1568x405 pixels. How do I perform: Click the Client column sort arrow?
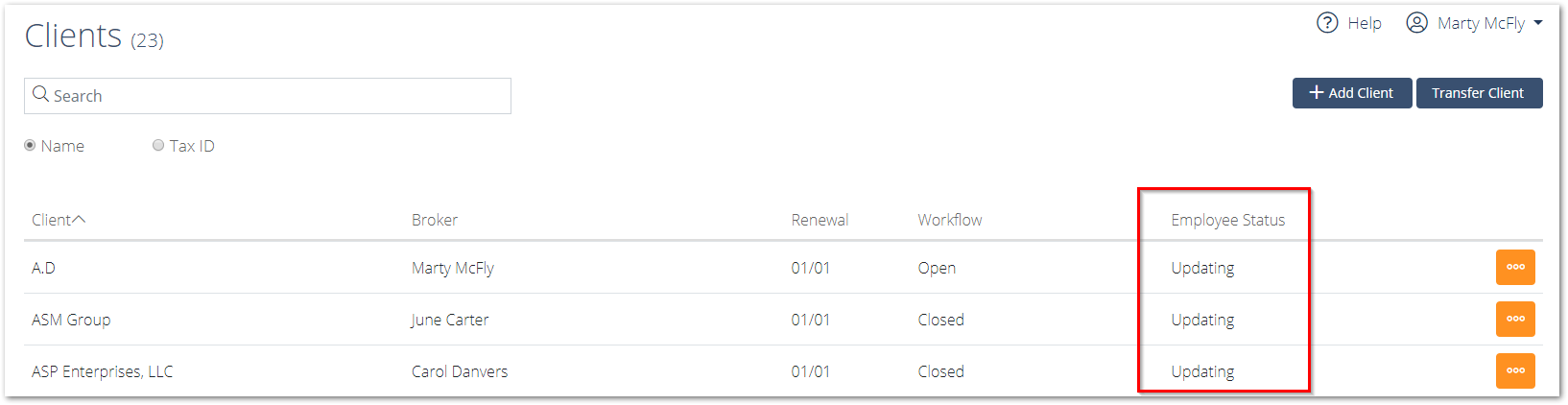point(79,220)
